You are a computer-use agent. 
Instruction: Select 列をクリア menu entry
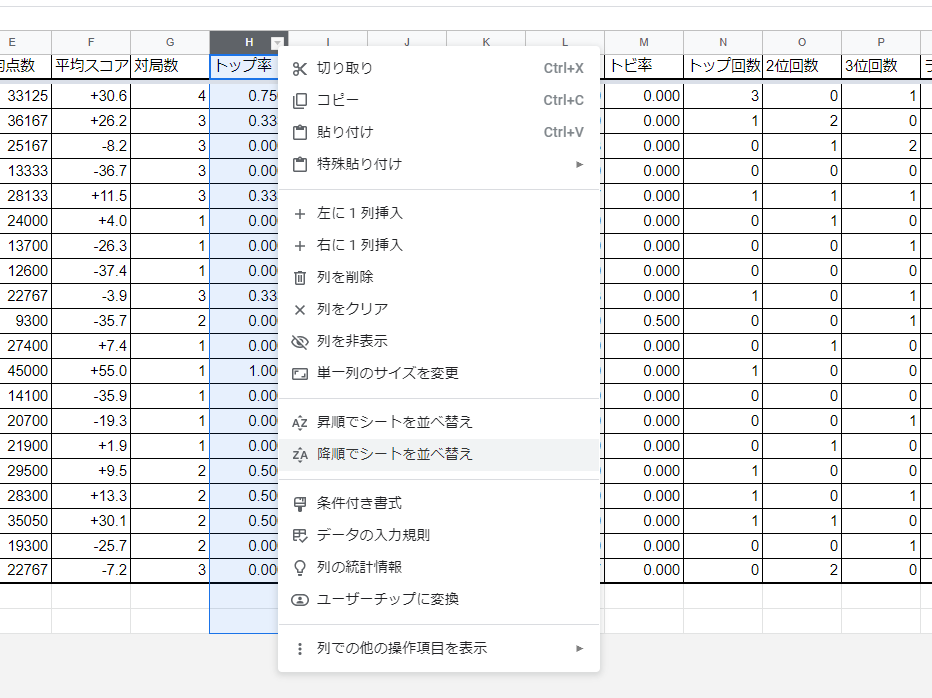pyautogui.click(x=439, y=309)
